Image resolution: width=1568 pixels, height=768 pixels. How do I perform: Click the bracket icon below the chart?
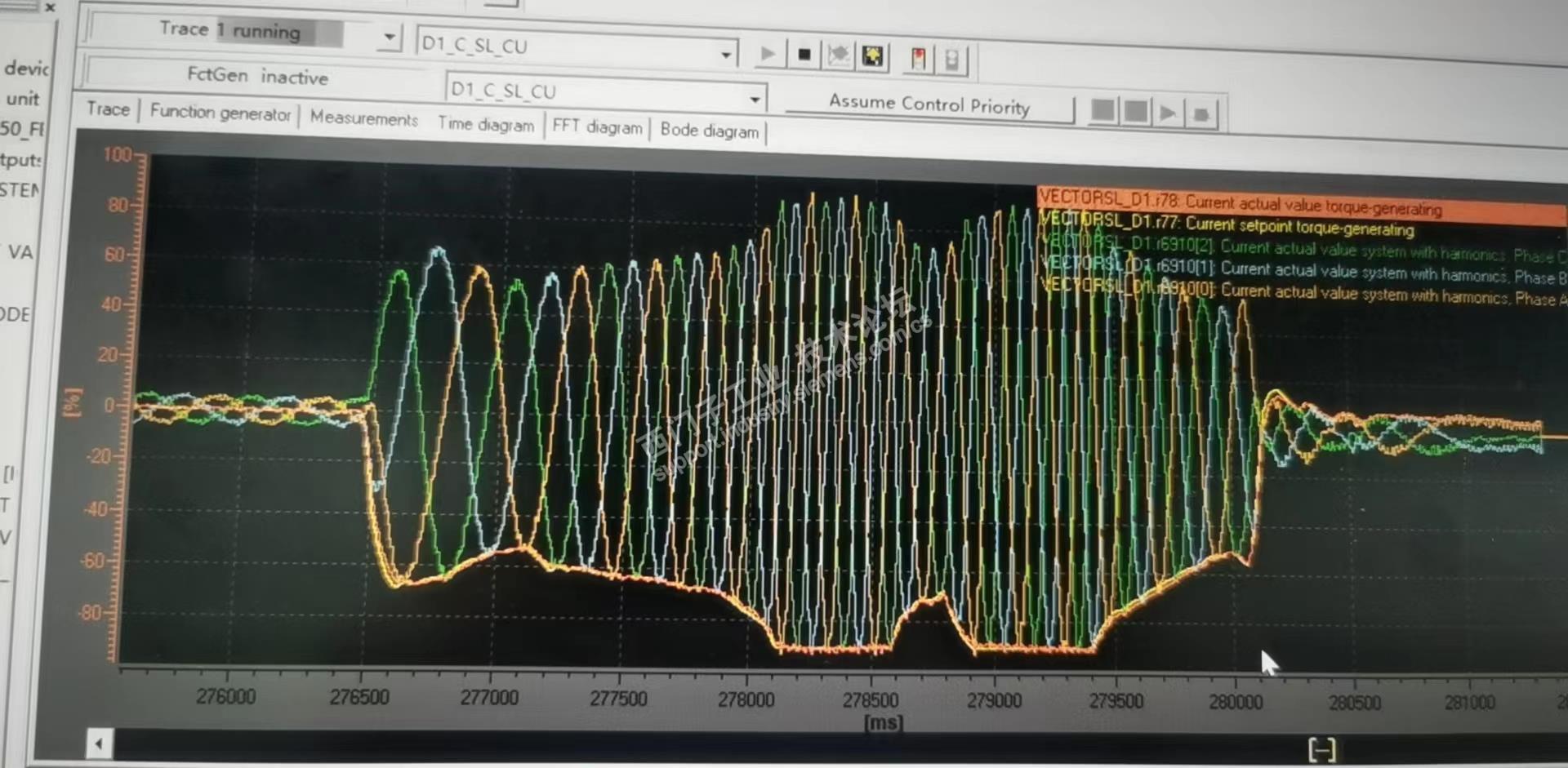pos(1321,748)
